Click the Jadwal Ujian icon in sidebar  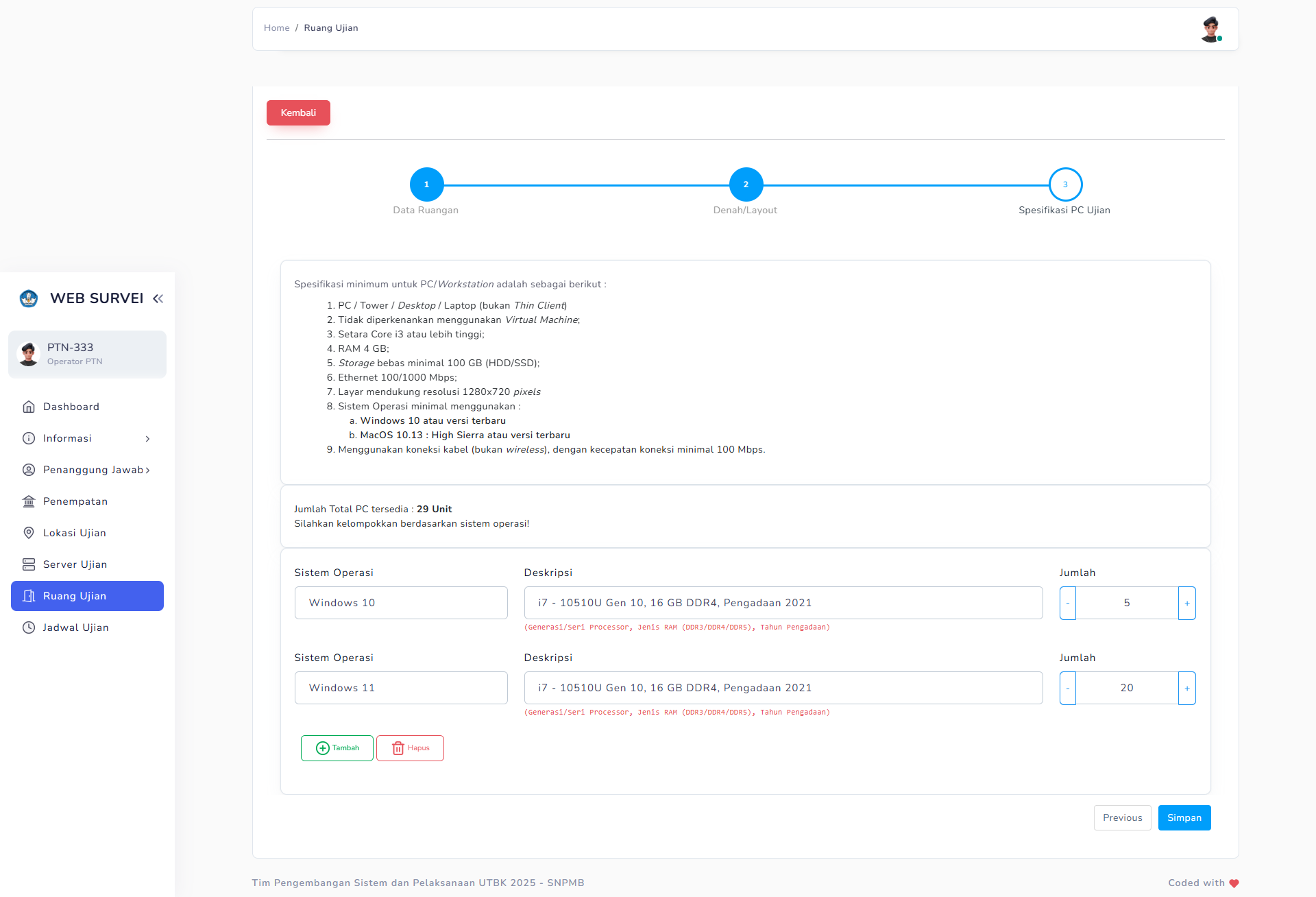(x=27, y=627)
